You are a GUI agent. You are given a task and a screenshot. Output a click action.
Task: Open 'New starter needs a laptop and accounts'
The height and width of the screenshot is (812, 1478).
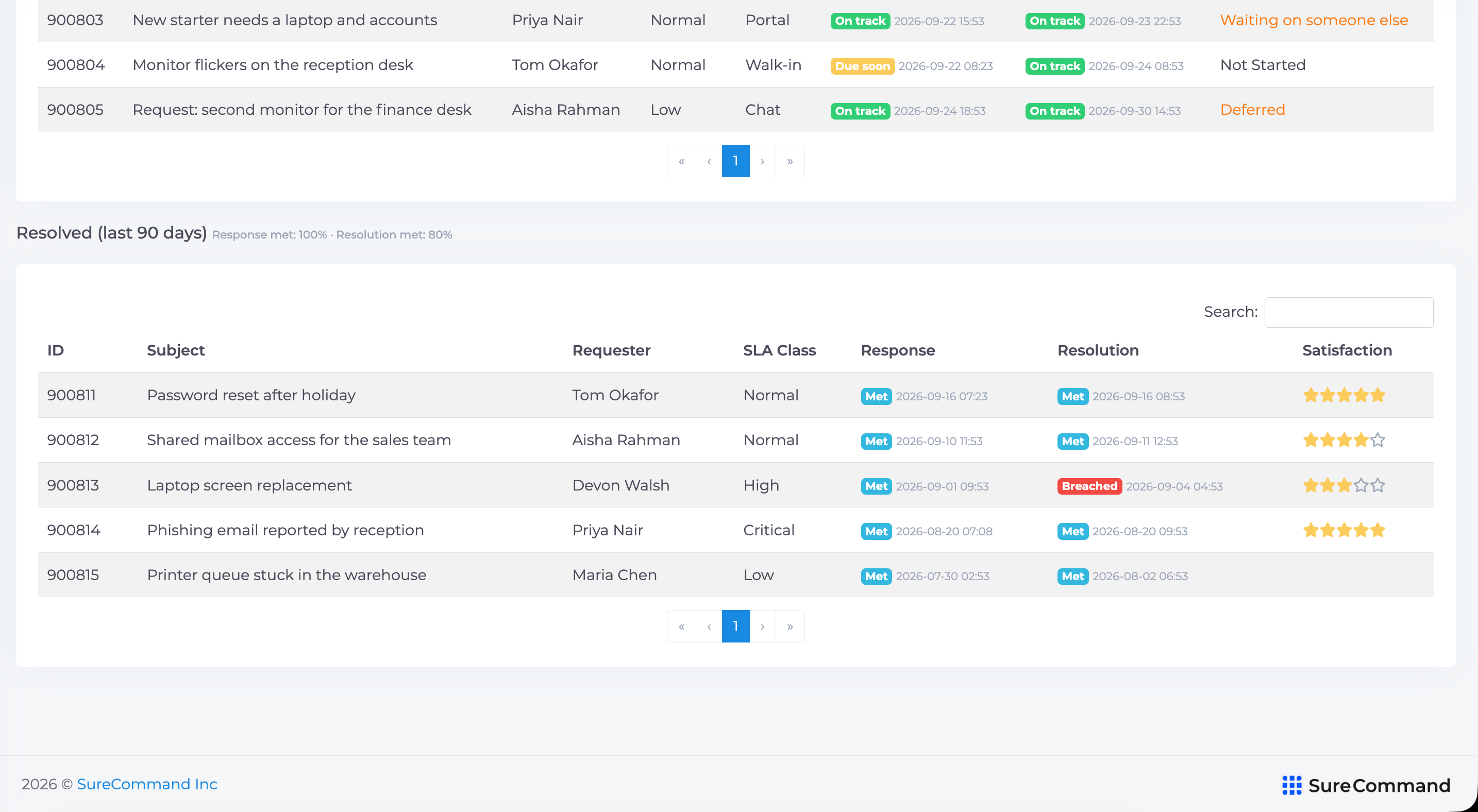click(284, 20)
